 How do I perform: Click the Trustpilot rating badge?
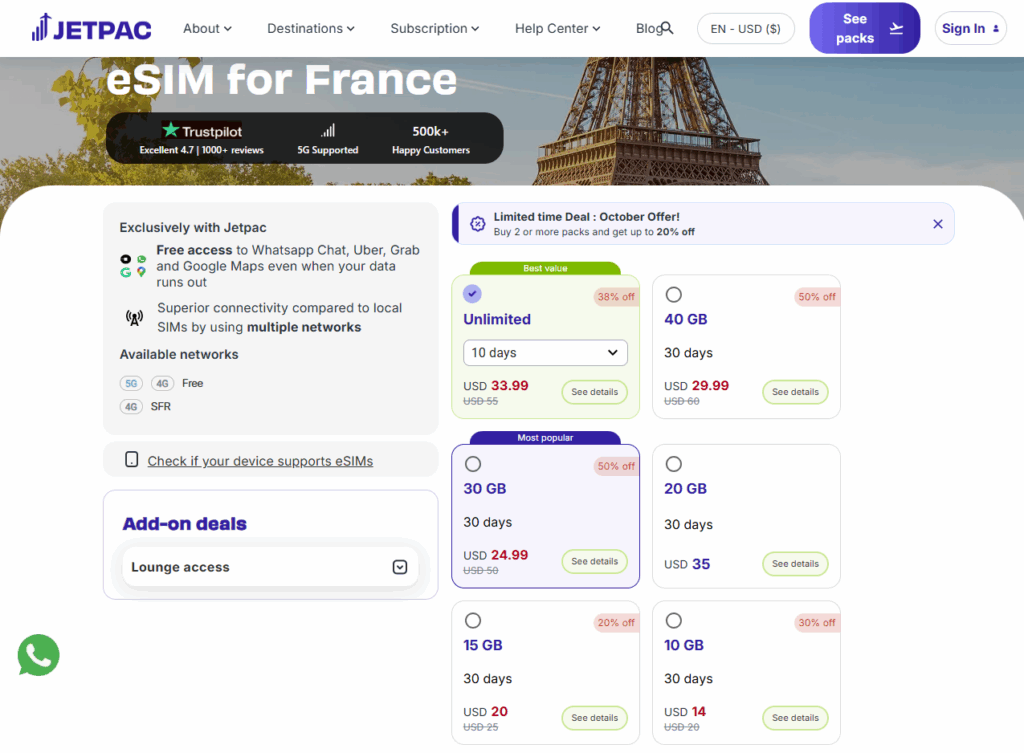click(x=202, y=131)
